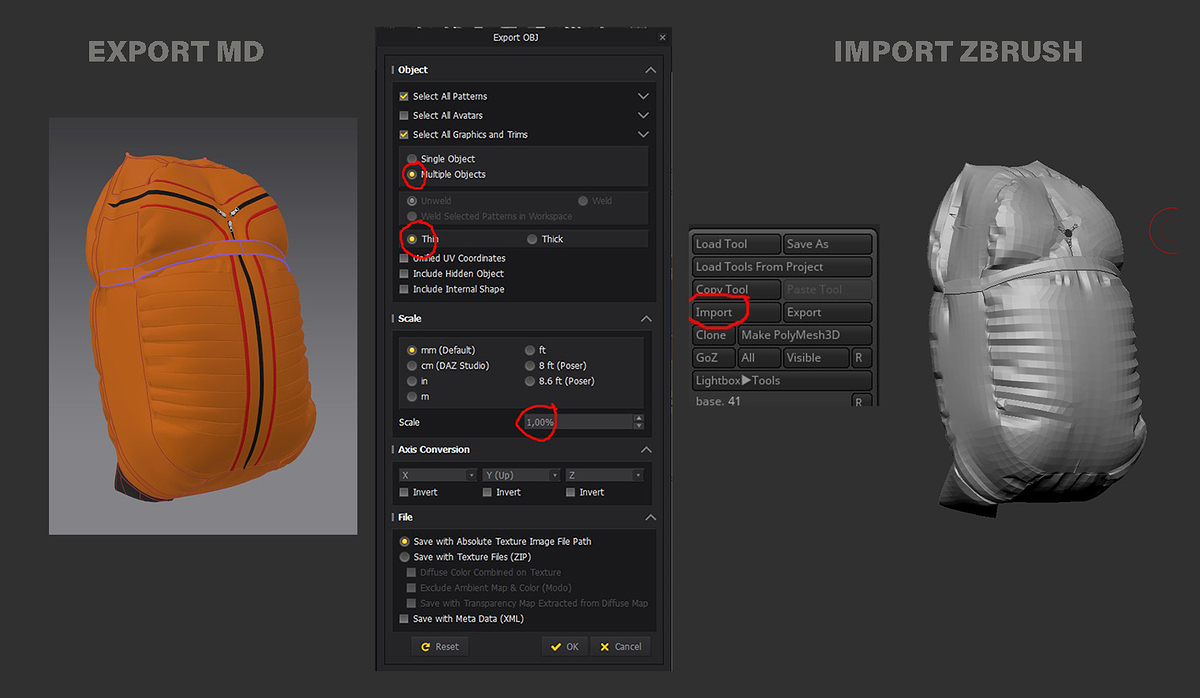
Task: Check Invert below the Y (Up) dropdown
Action: tap(487, 493)
